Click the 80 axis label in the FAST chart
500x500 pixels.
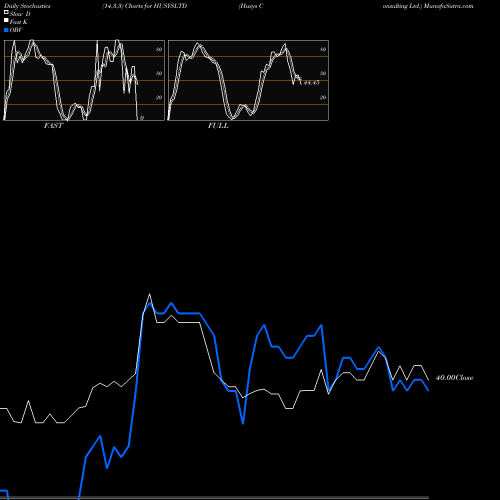click(159, 49)
